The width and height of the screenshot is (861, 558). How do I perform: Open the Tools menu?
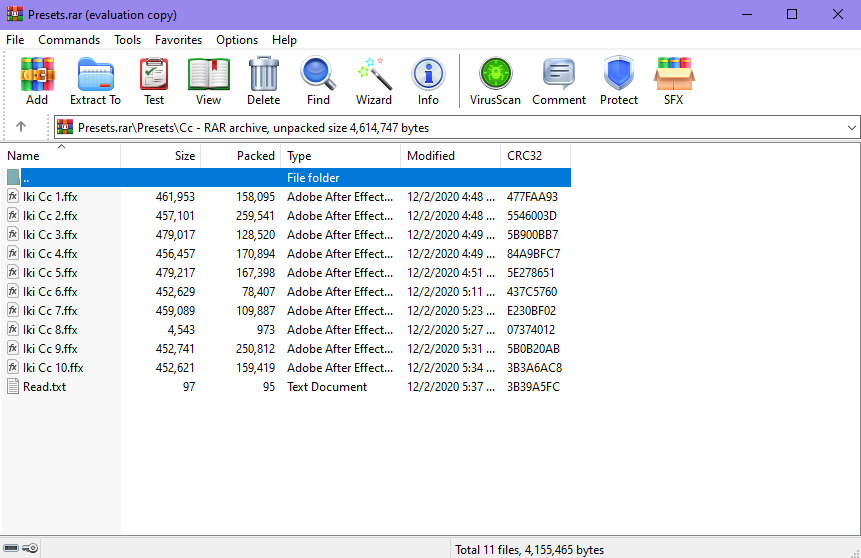(x=127, y=40)
